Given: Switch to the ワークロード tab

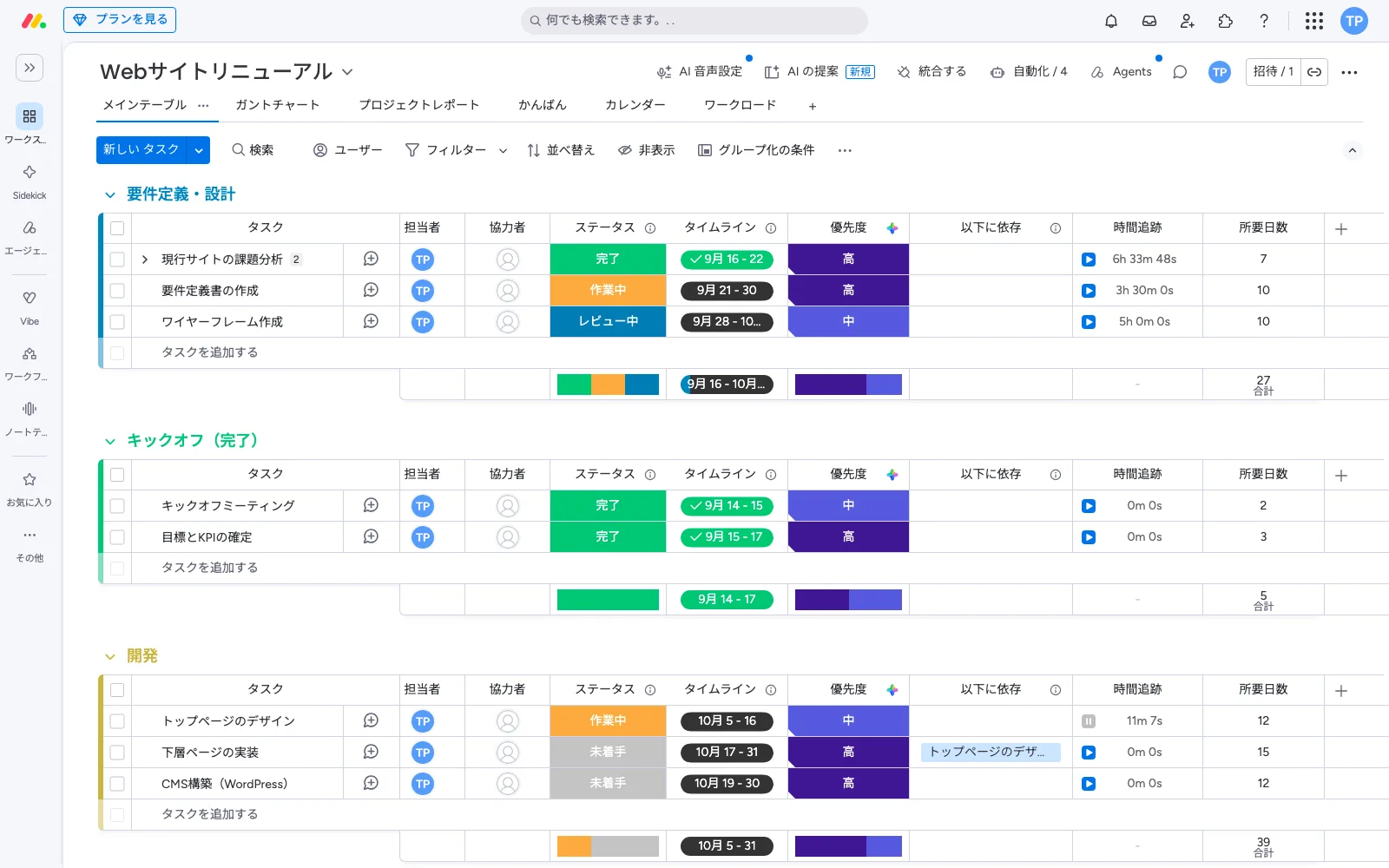Looking at the screenshot, I should pyautogui.click(x=741, y=105).
